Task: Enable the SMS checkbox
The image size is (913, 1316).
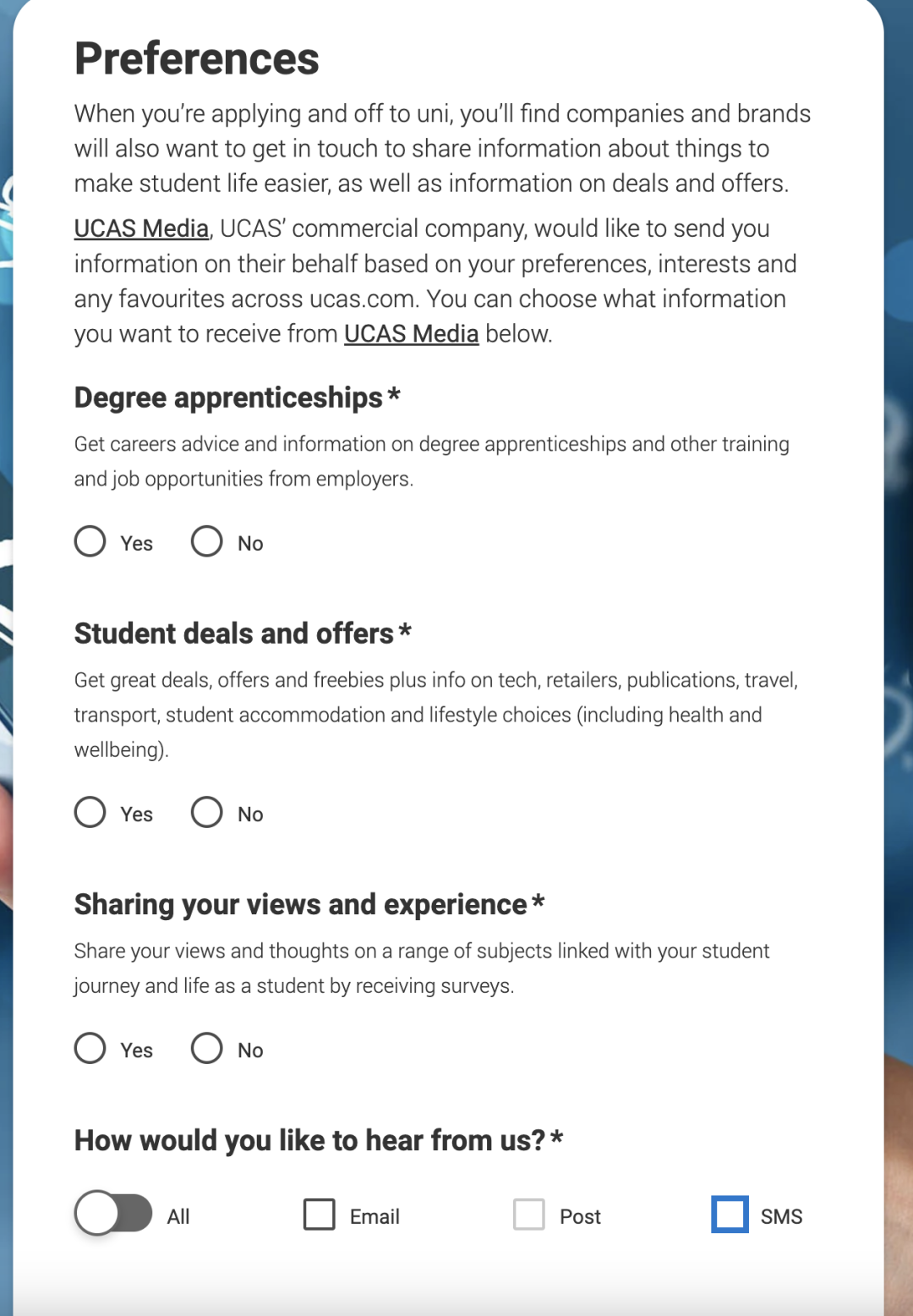Action: click(730, 1215)
